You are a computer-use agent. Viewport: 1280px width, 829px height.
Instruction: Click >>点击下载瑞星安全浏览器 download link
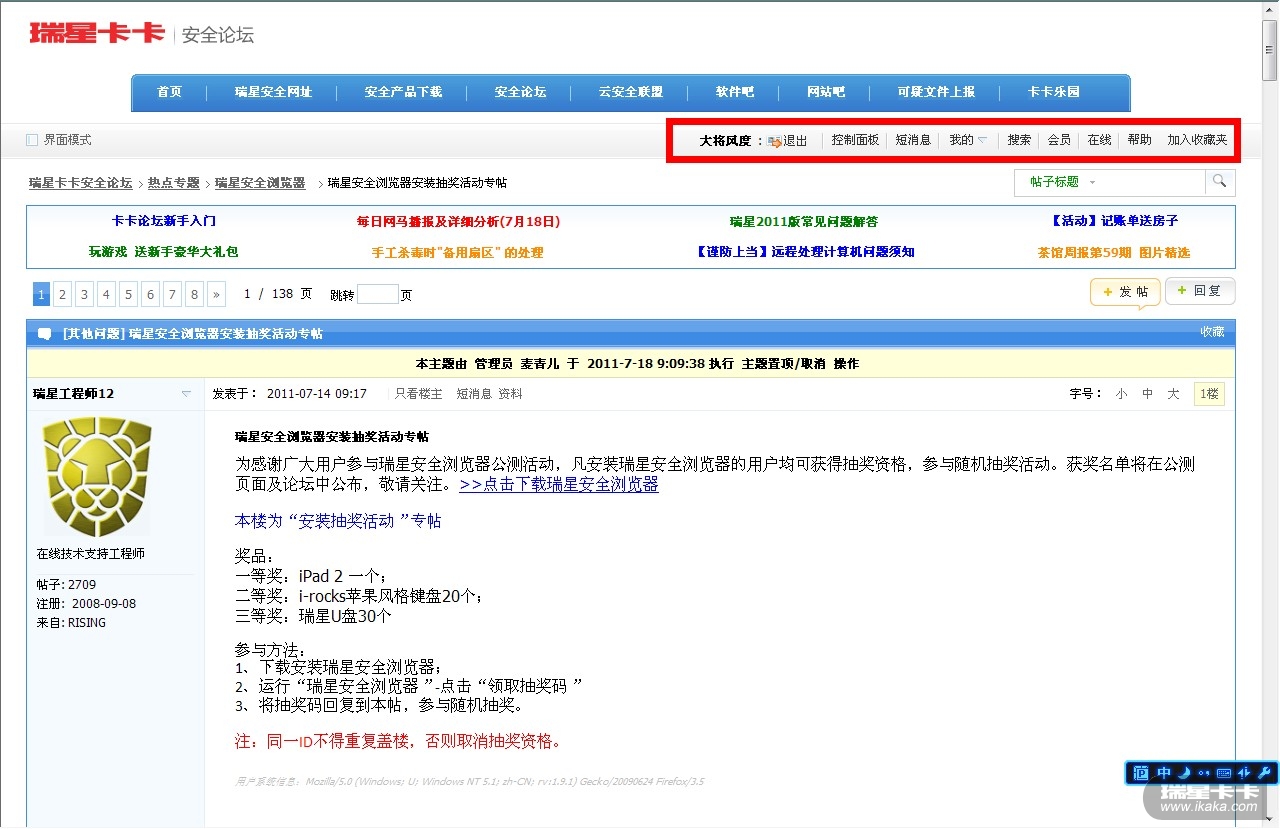(x=559, y=485)
